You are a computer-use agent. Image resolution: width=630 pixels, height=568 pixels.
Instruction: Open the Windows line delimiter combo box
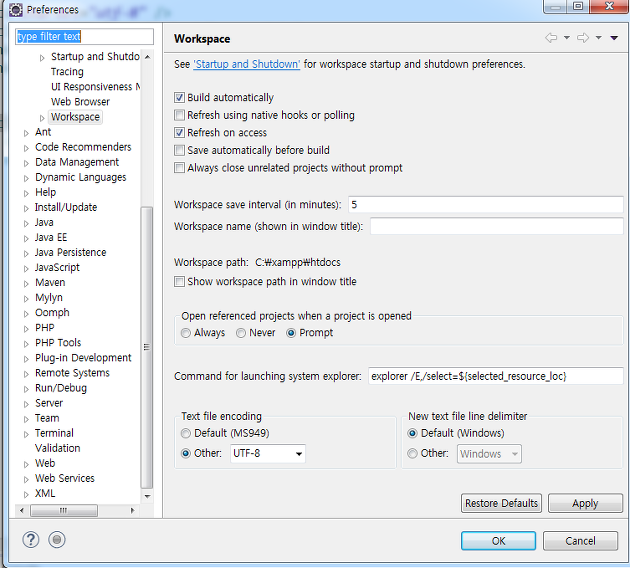[489, 454]
